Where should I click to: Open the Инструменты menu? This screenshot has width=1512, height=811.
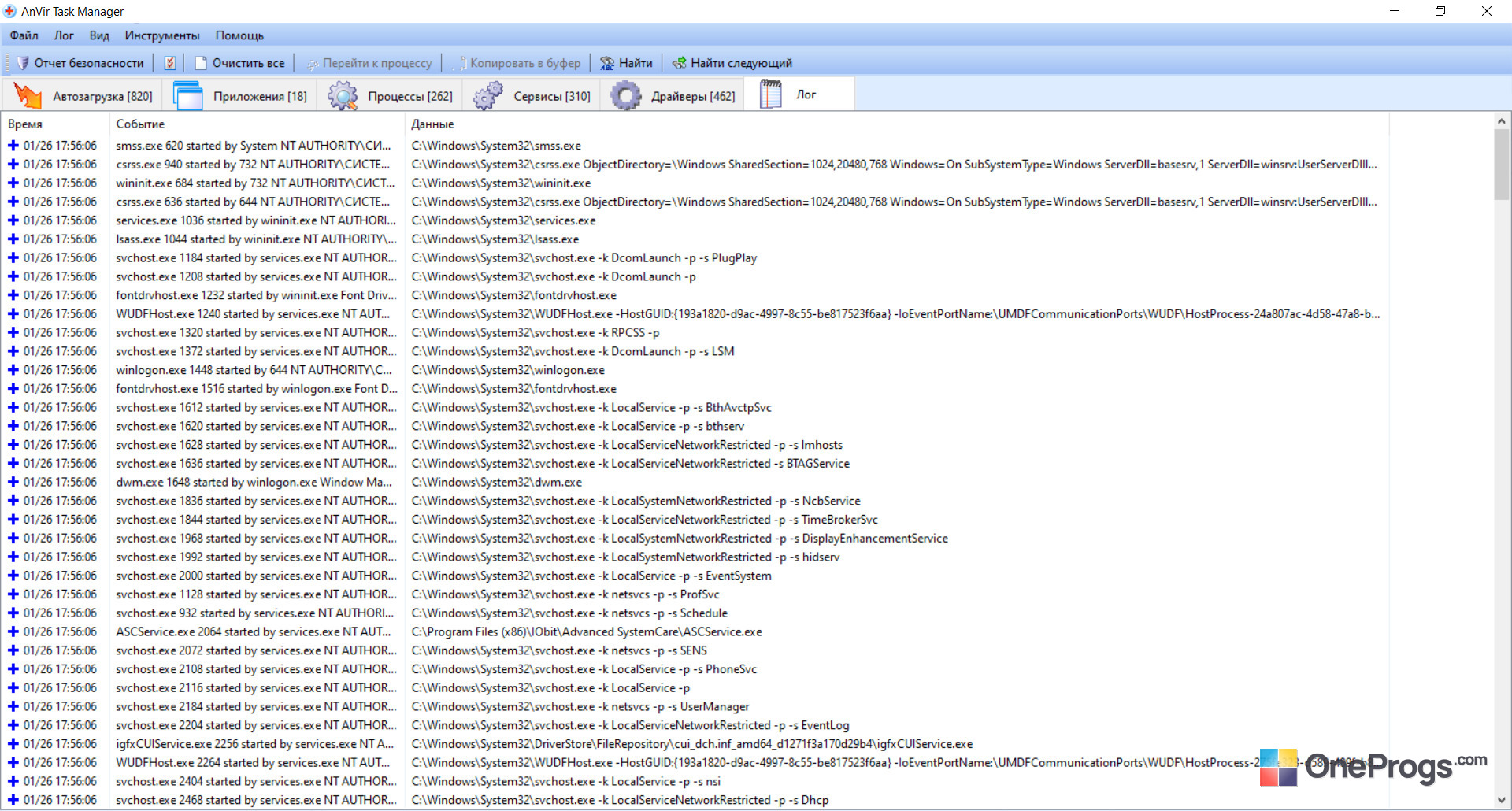point(162,35)
